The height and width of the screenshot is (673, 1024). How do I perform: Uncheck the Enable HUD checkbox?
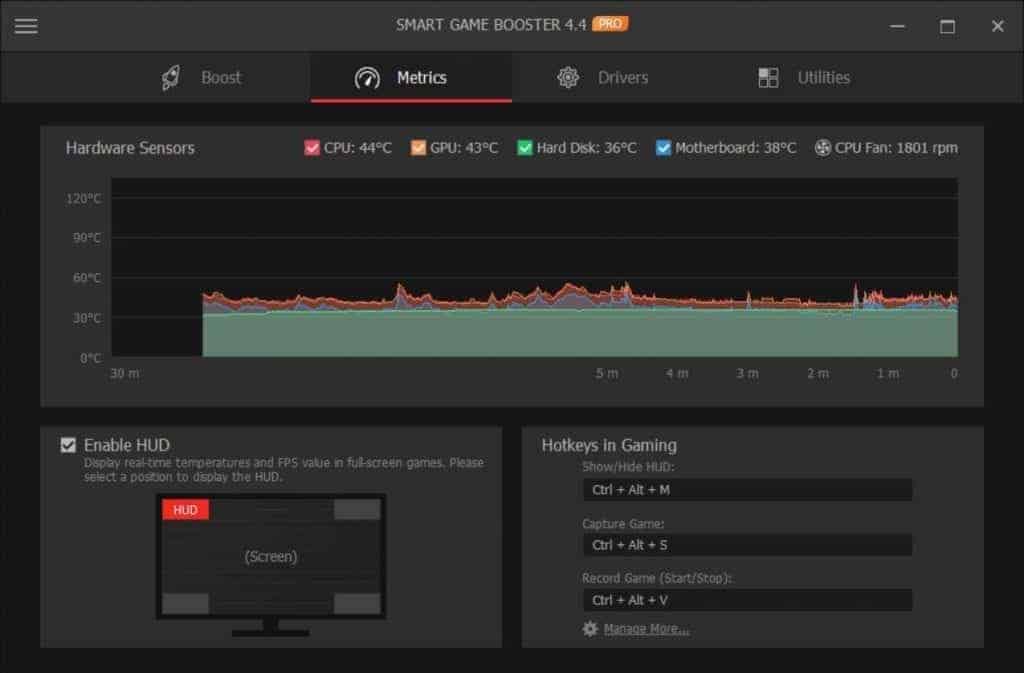69,444
